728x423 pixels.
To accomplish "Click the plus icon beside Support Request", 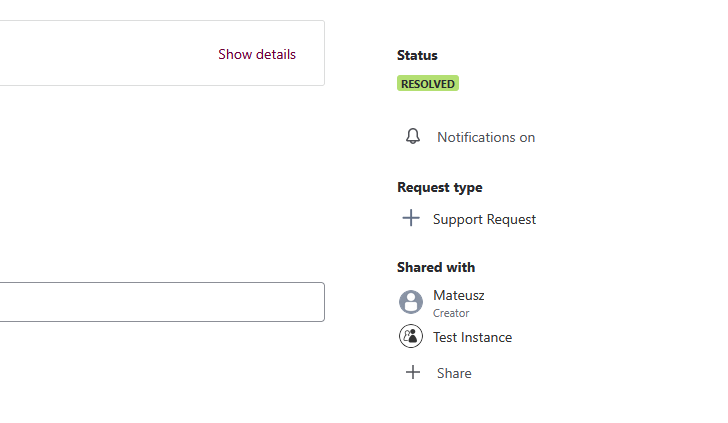I will [411, 219].
